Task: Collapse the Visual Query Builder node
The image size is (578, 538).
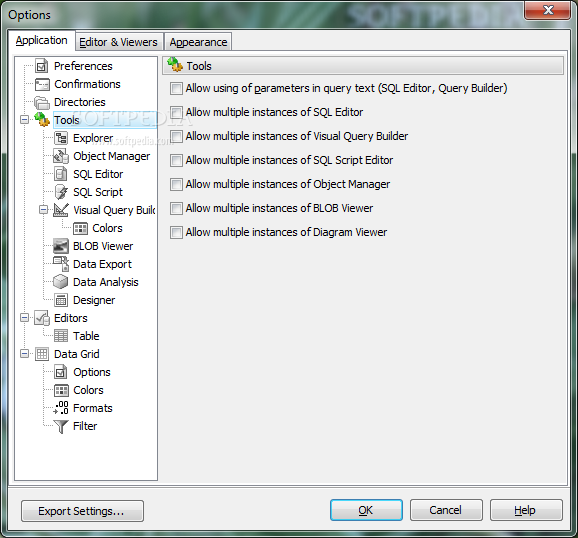Action: tap(43, 210)
